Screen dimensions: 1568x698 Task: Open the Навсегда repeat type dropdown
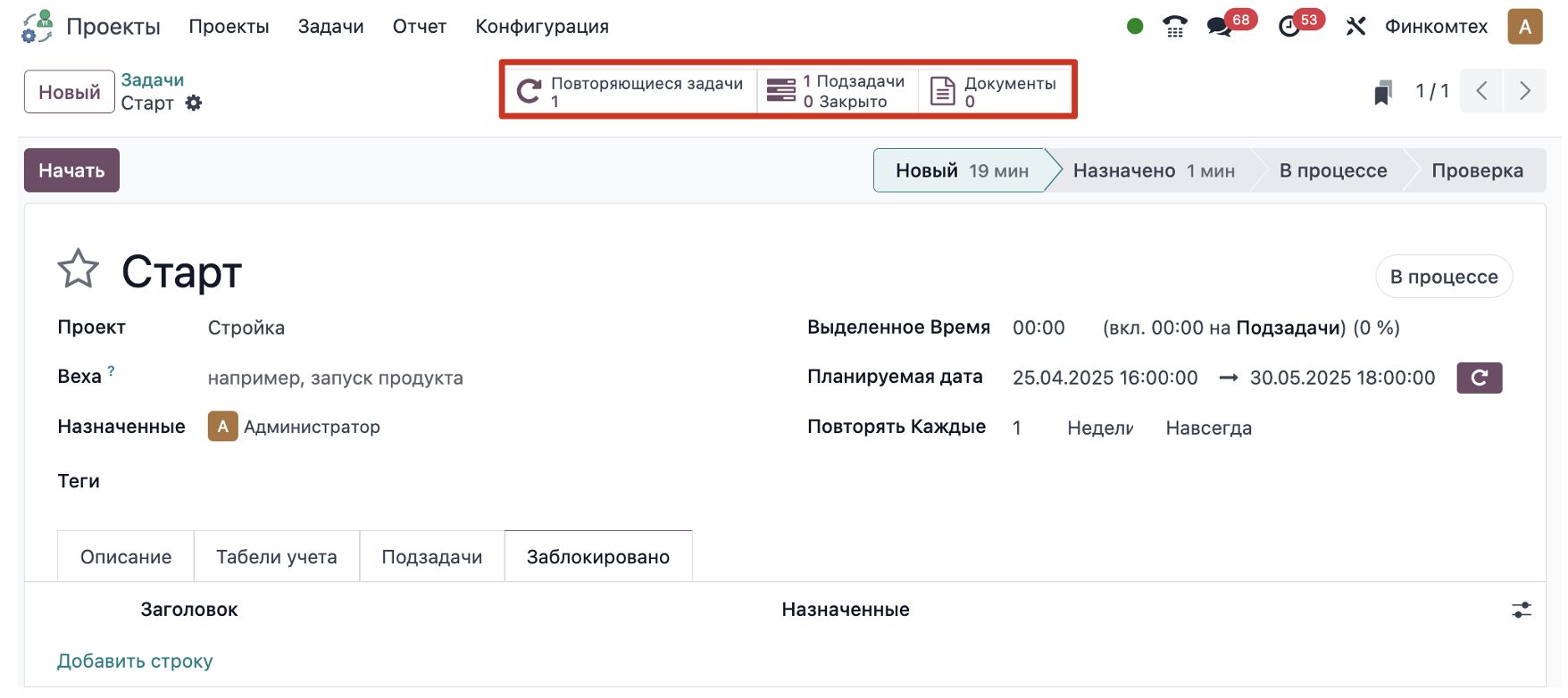1209,428
